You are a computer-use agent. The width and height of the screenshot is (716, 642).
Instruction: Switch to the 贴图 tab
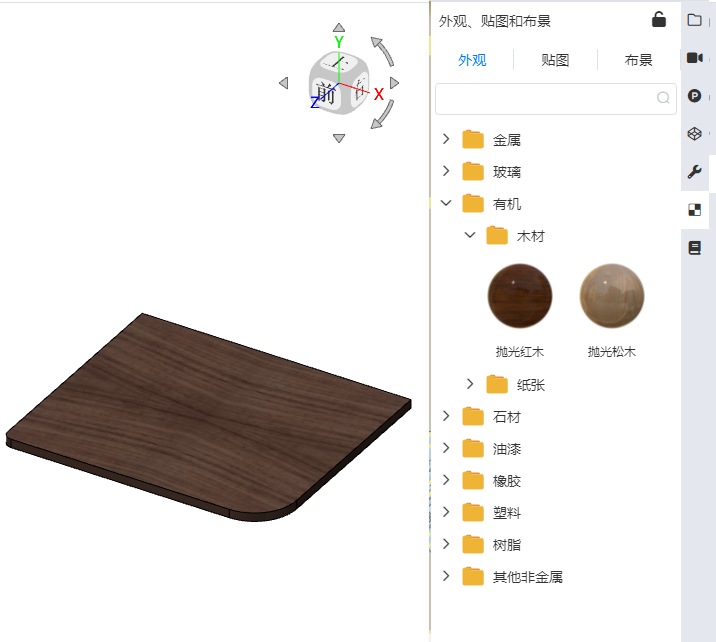(555, 60)
